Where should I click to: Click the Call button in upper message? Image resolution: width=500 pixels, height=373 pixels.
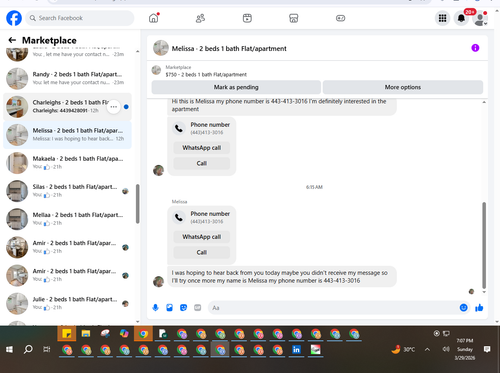coord(202,163)
